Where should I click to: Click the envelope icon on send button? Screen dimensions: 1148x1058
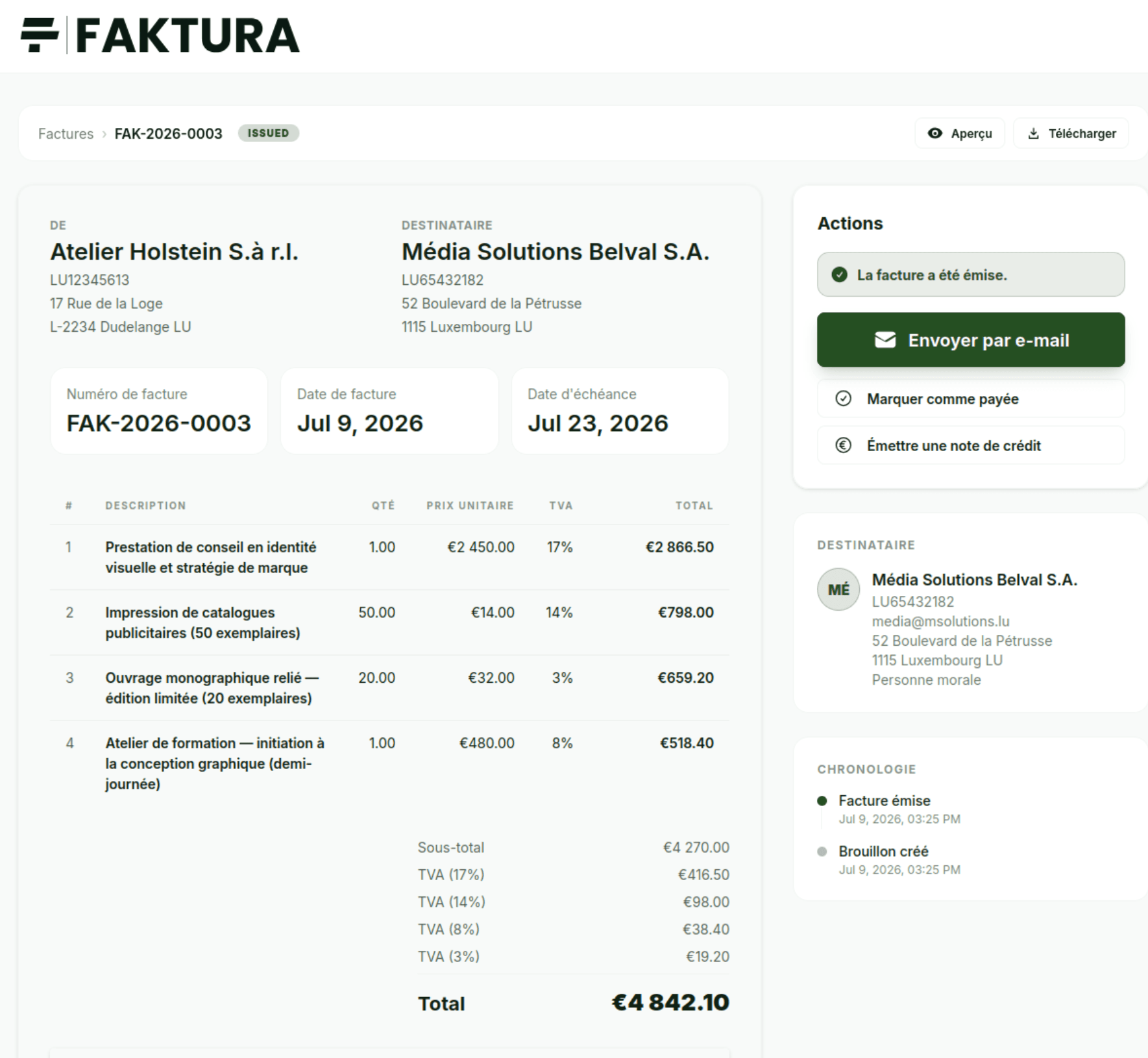pos(885,340)
